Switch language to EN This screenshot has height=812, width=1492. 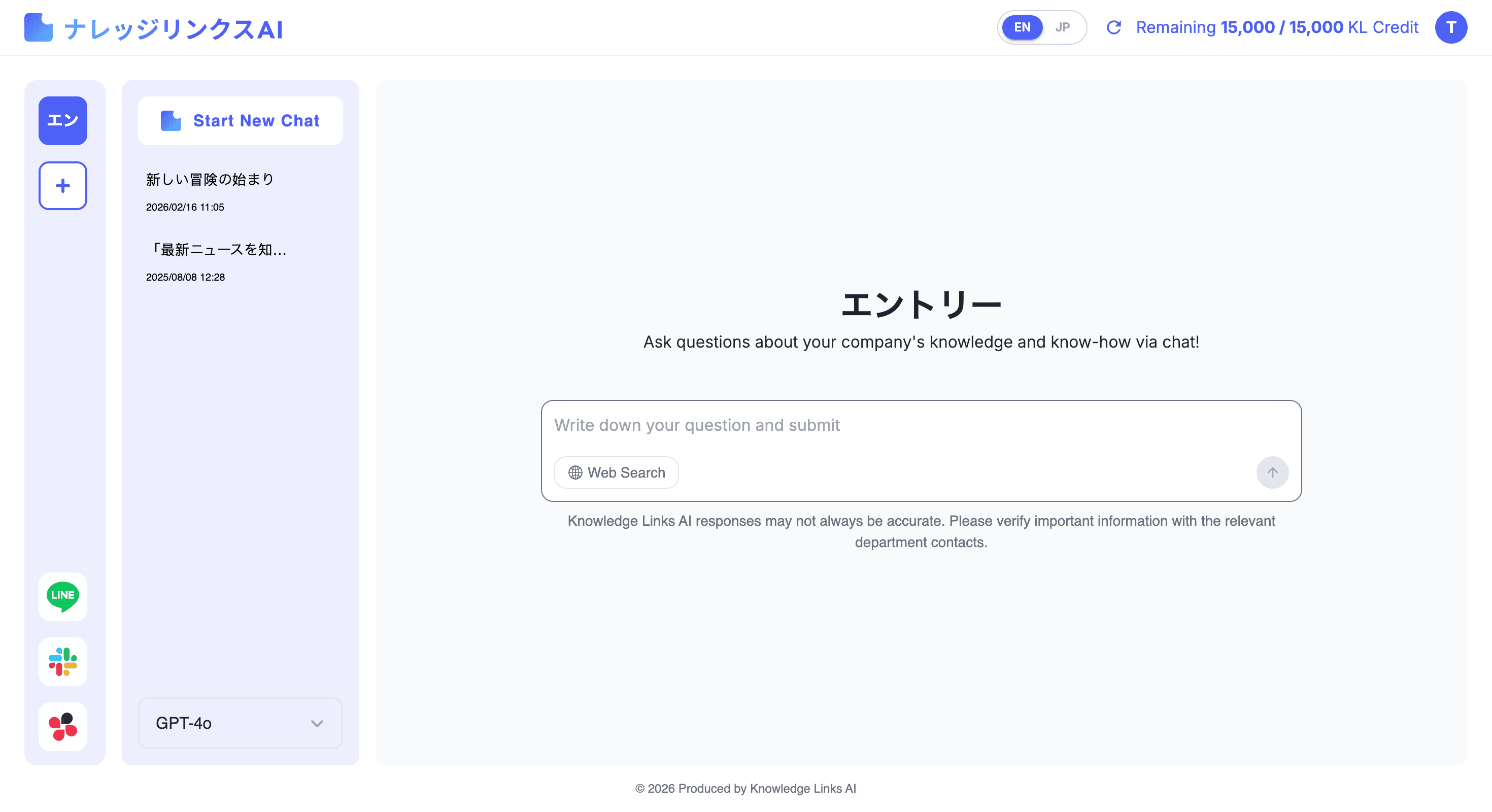click(1022, 27)
